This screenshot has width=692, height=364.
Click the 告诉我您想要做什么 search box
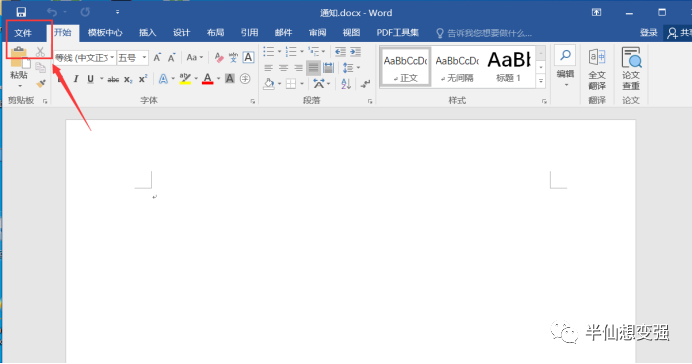[484, 33]
